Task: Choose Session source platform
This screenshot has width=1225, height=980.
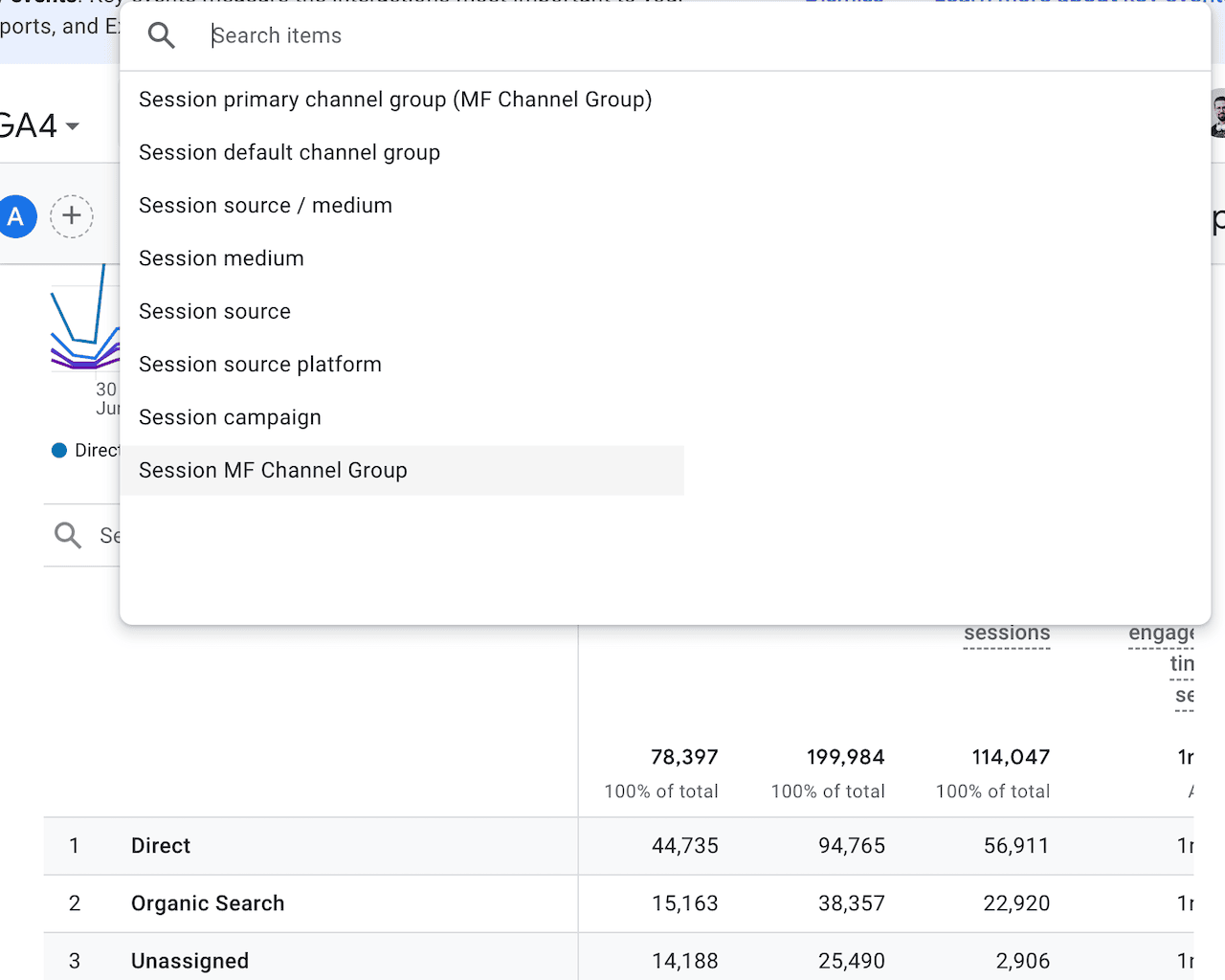Action: [x=259, y=364]
